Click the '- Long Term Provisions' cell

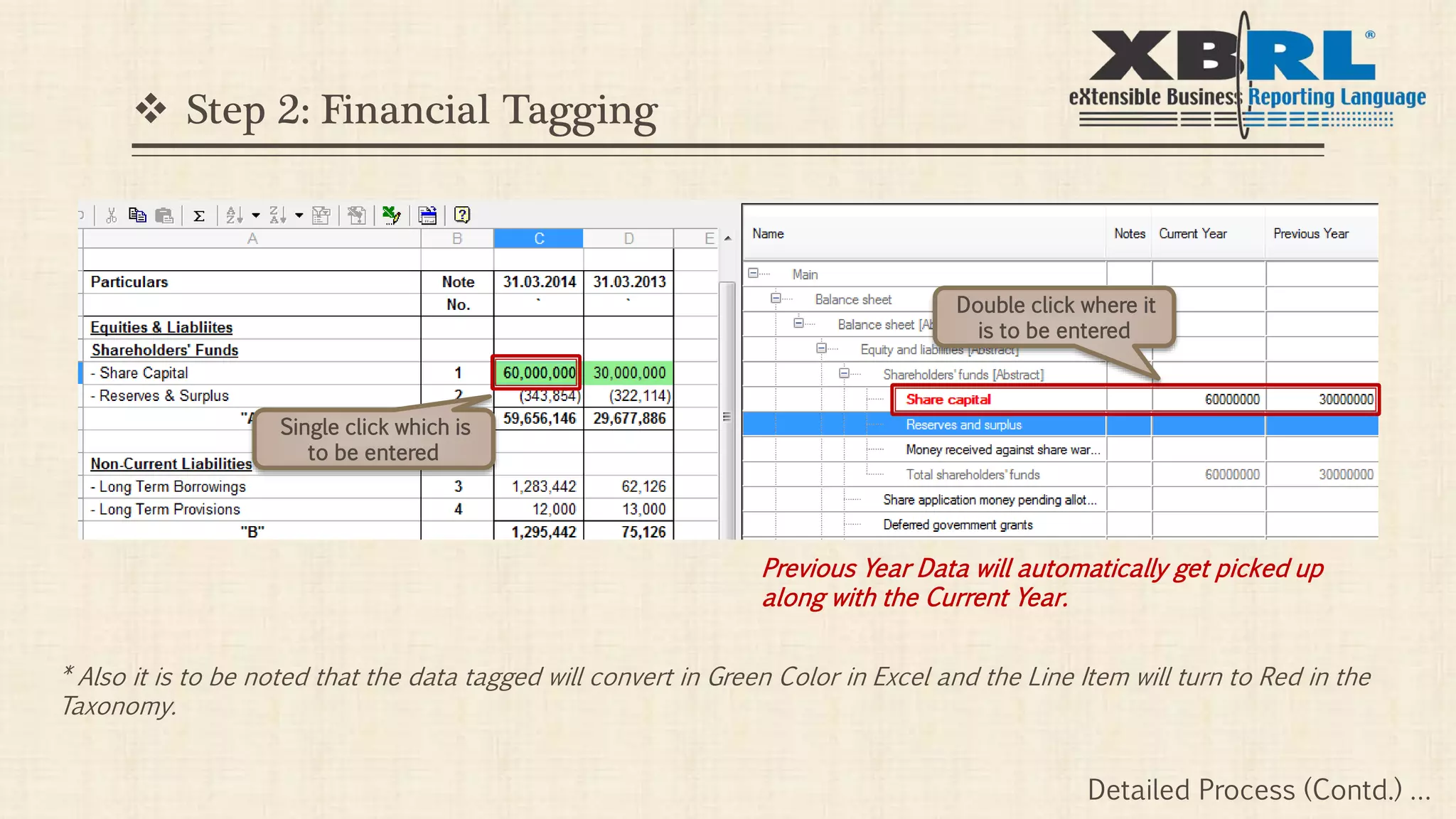click(166, 509)
